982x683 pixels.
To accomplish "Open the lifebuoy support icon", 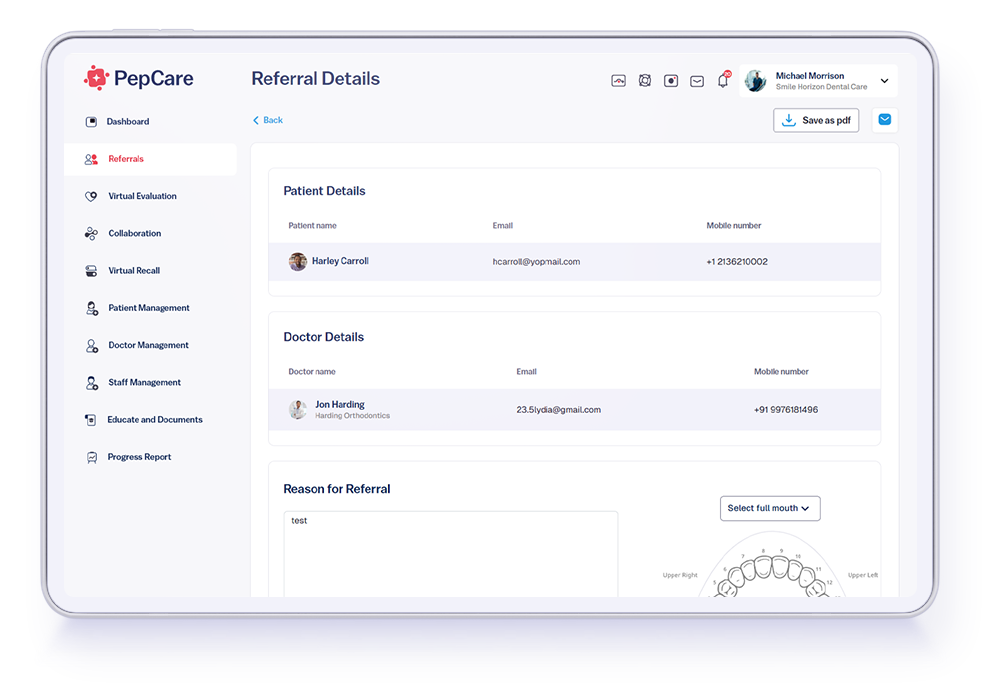I will (644, 81).
